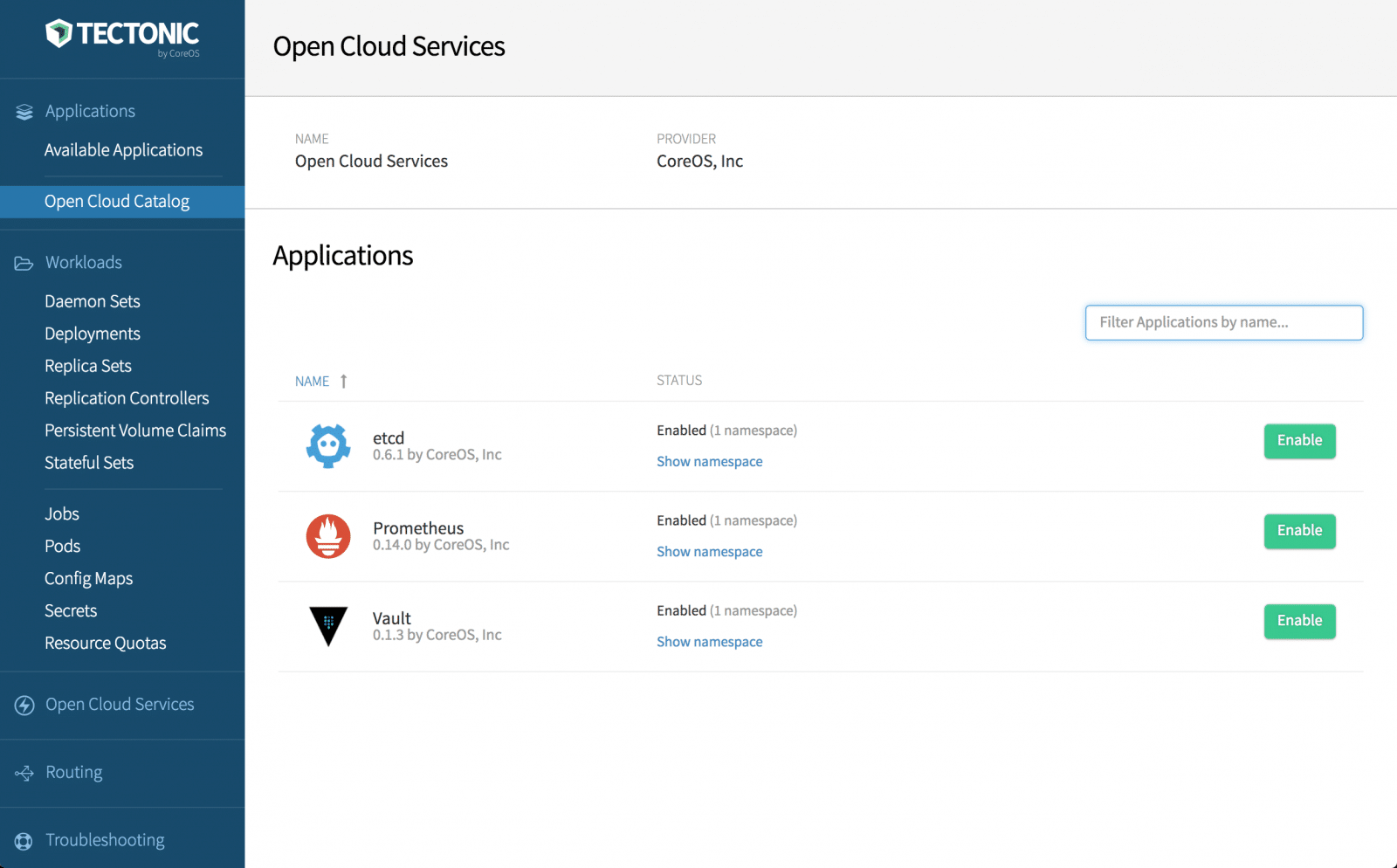Click the Open Cloud Services bolt icon

click(x=24, y=705)
